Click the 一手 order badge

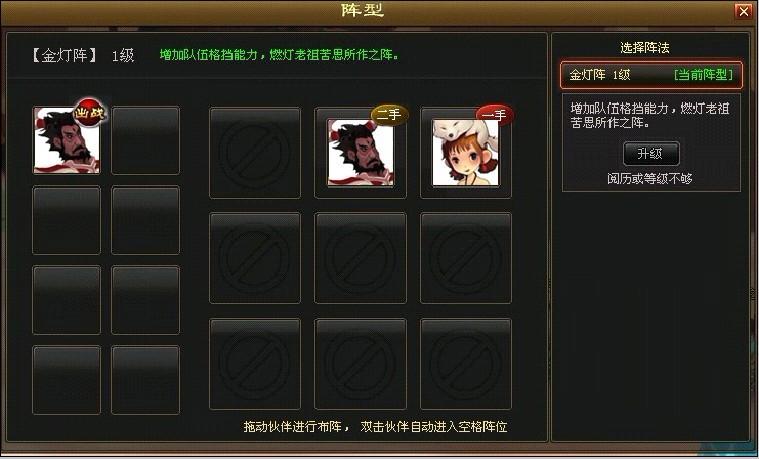click(x=494, y=115)
